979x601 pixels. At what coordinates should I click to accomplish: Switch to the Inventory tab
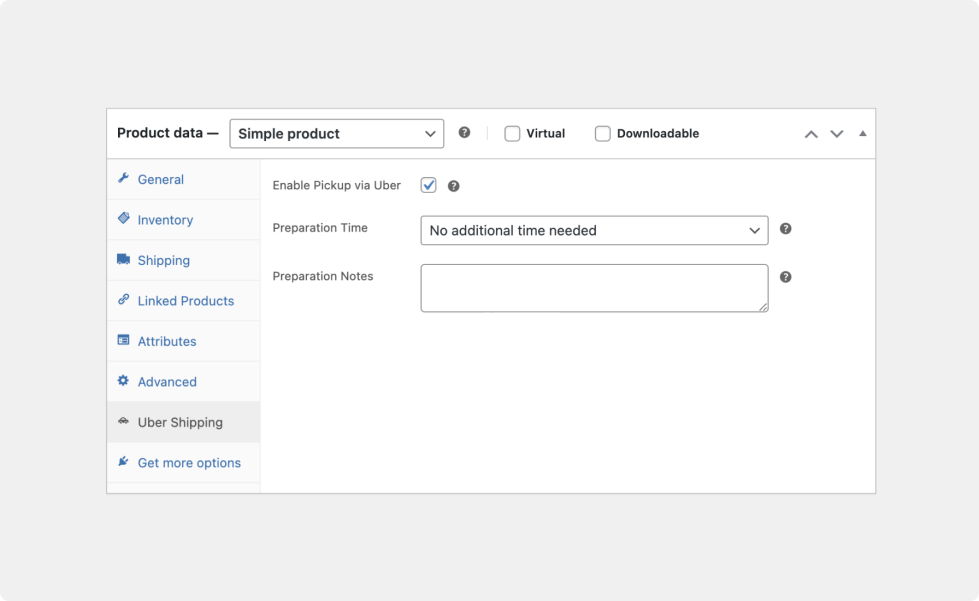pos(165,220)
